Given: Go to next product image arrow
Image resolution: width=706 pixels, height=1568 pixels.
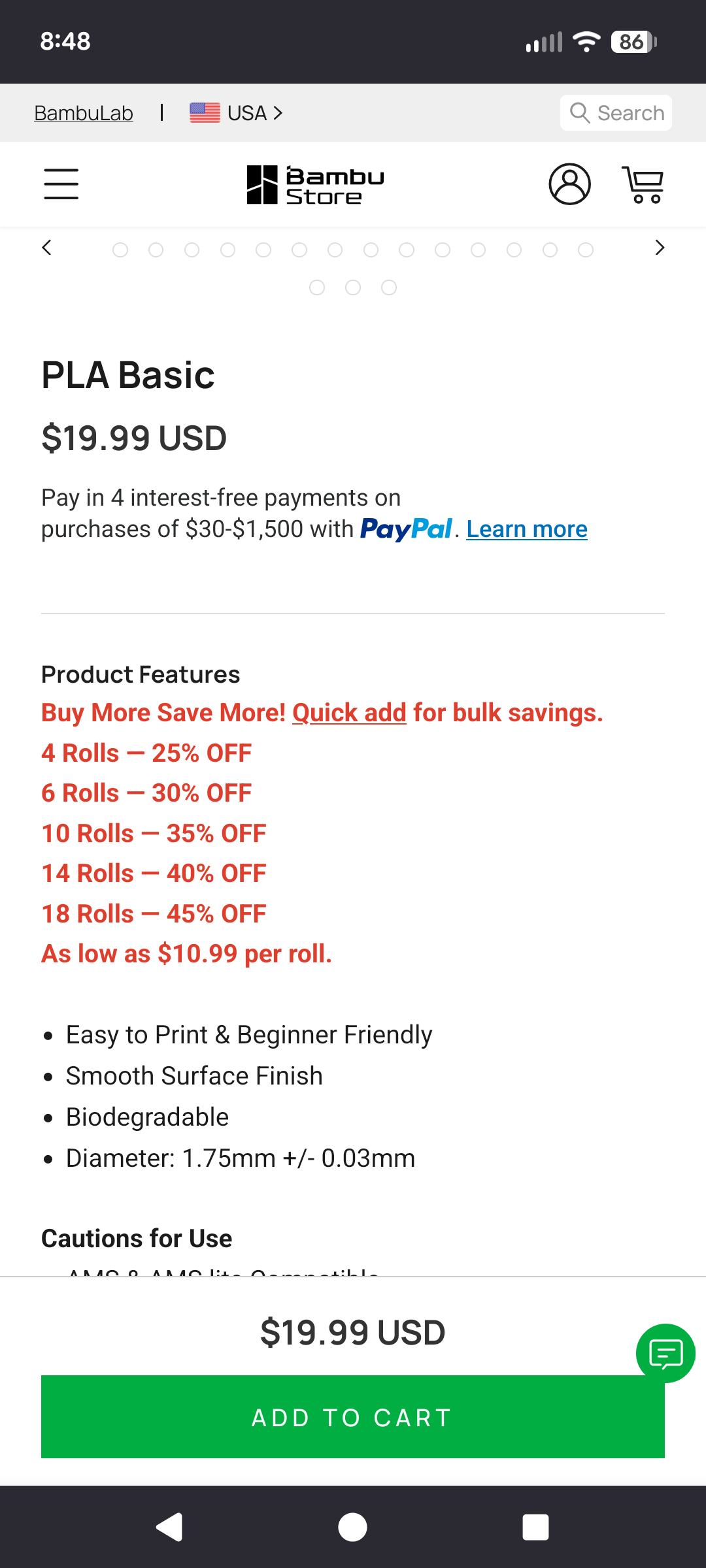Looking at the screenshot, I should 660,248.
